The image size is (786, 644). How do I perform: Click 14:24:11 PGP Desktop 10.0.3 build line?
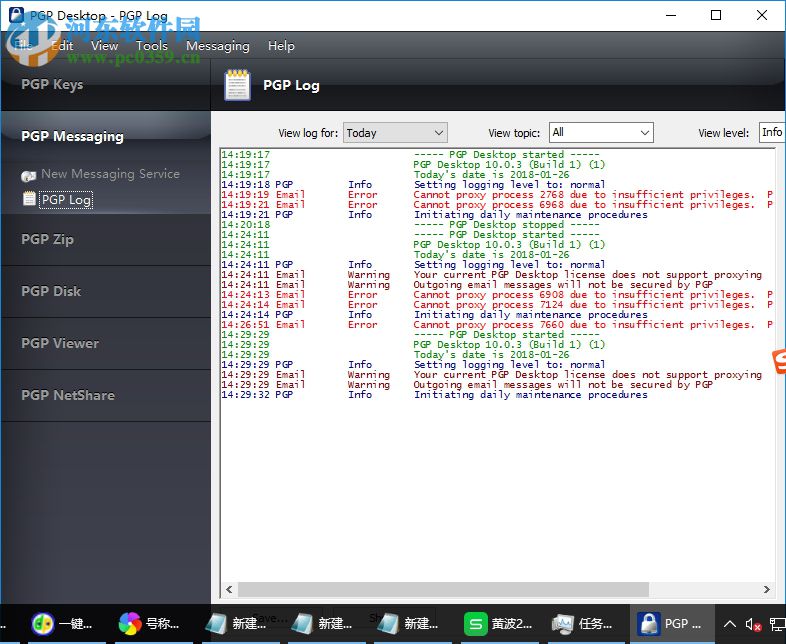point(413,245)
